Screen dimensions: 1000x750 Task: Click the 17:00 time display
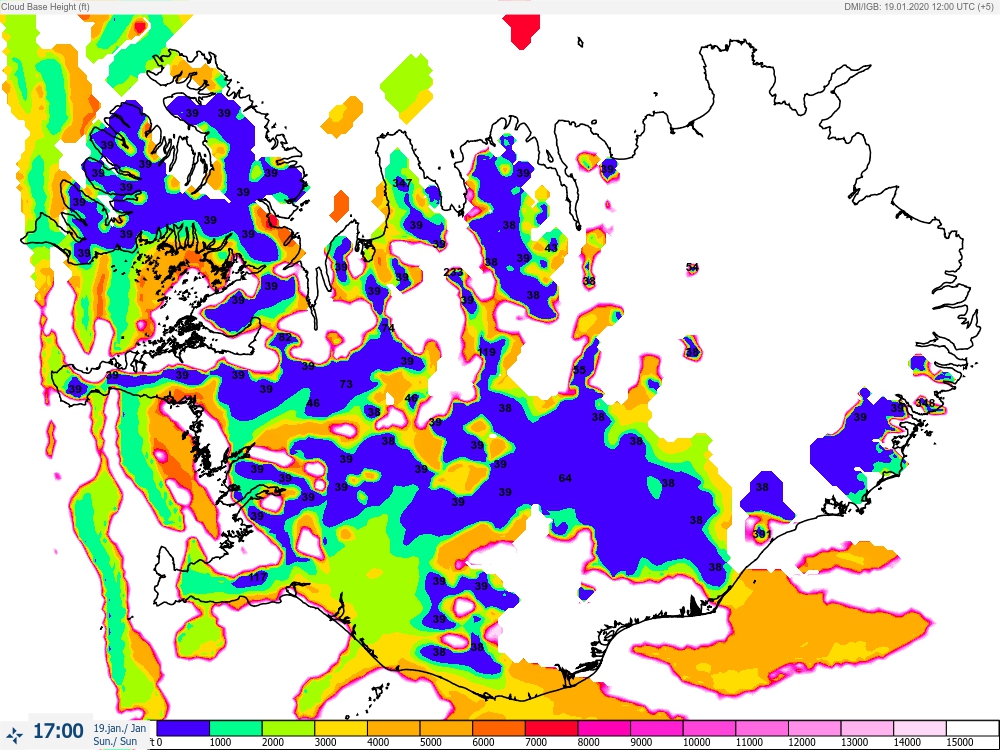58,731
